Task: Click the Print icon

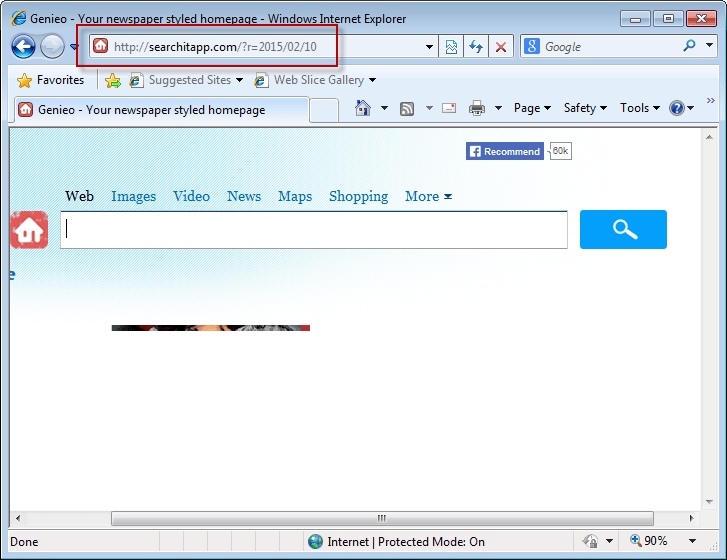Action: tap(477, 108)
